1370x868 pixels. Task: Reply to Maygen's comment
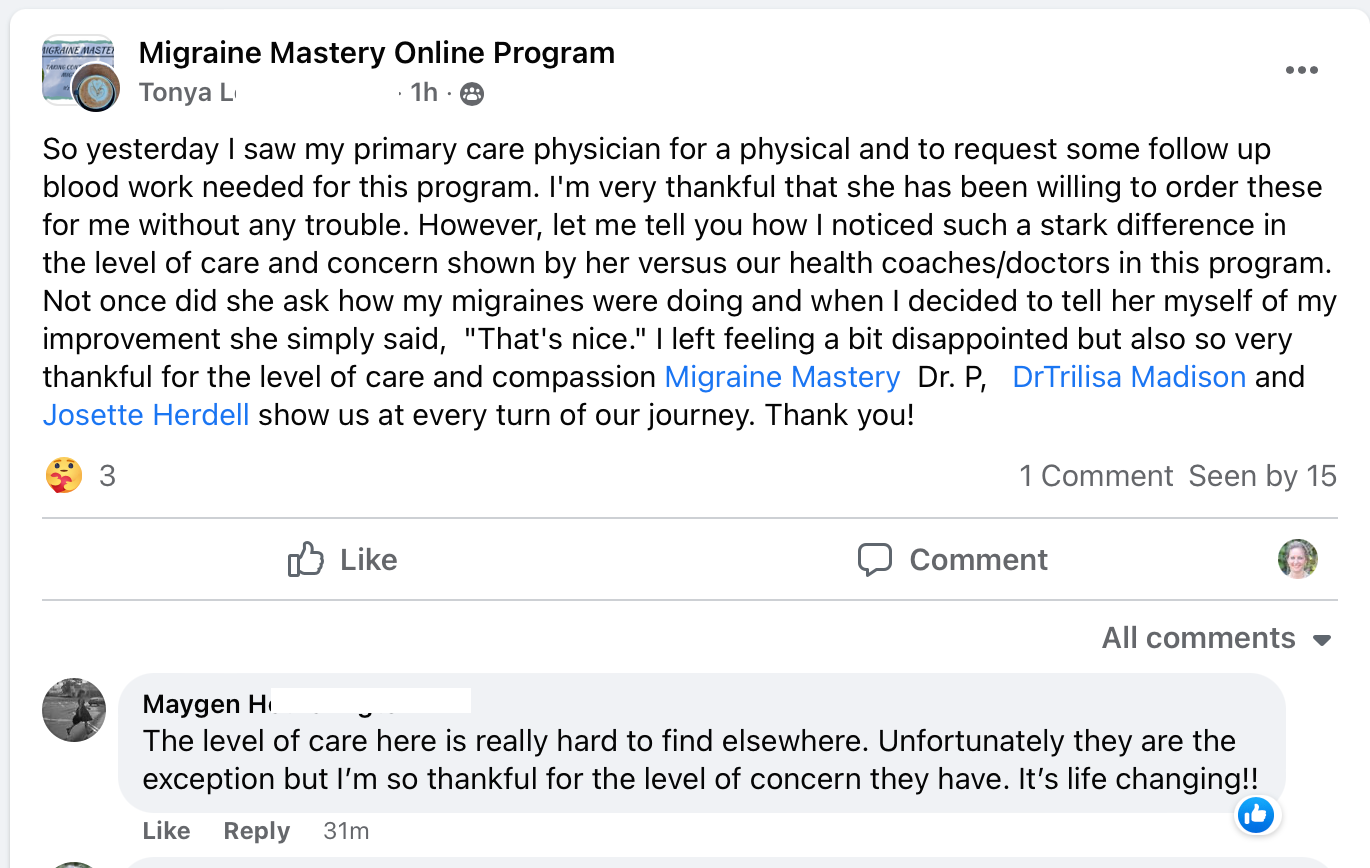256,831
